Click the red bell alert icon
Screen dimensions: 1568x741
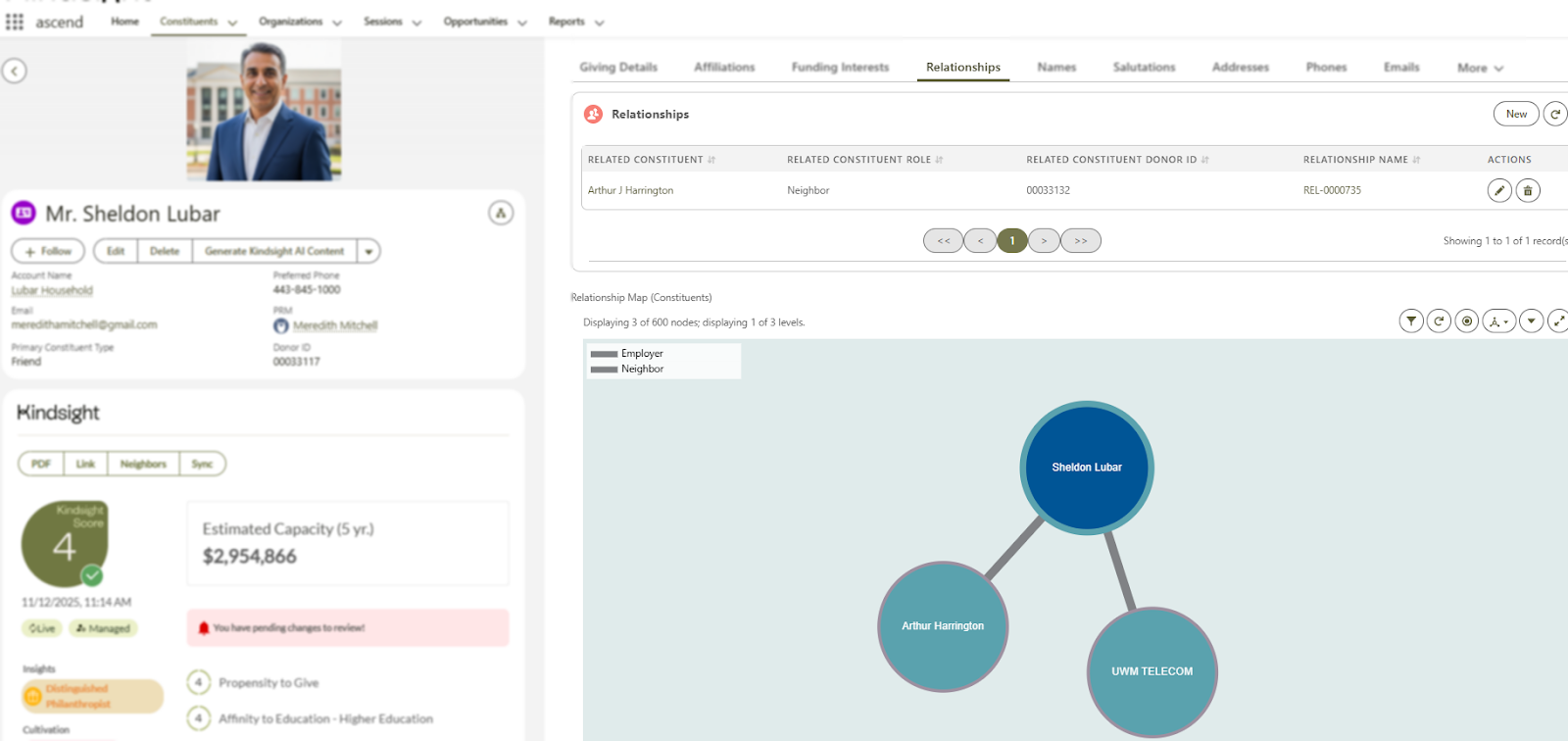[x=204, y=627]
